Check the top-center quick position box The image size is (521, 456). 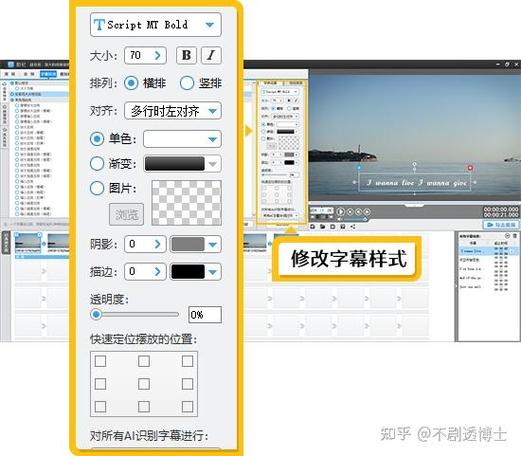point(144,361)
